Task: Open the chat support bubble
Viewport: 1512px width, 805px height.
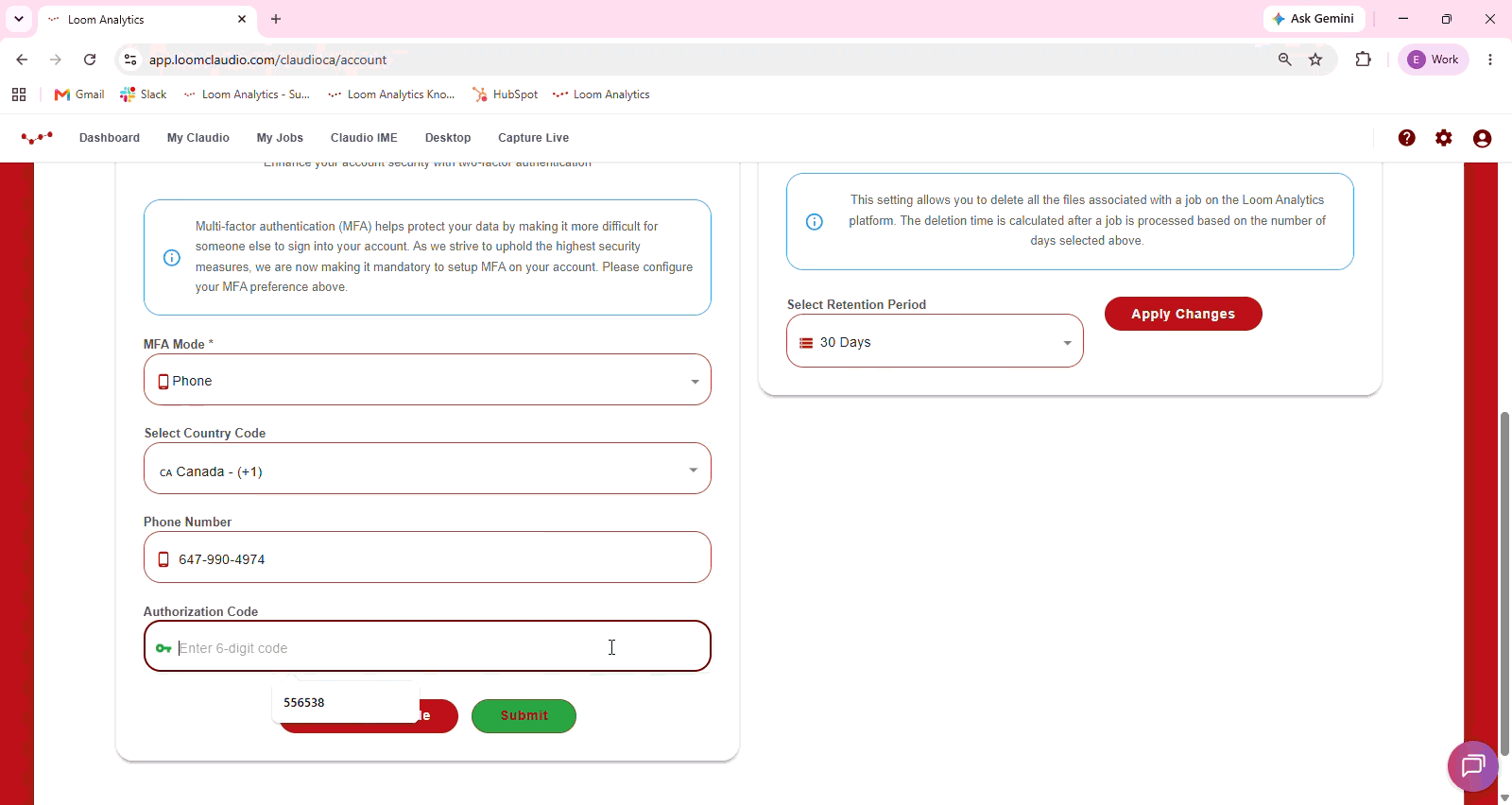Action: point(1473,765)
